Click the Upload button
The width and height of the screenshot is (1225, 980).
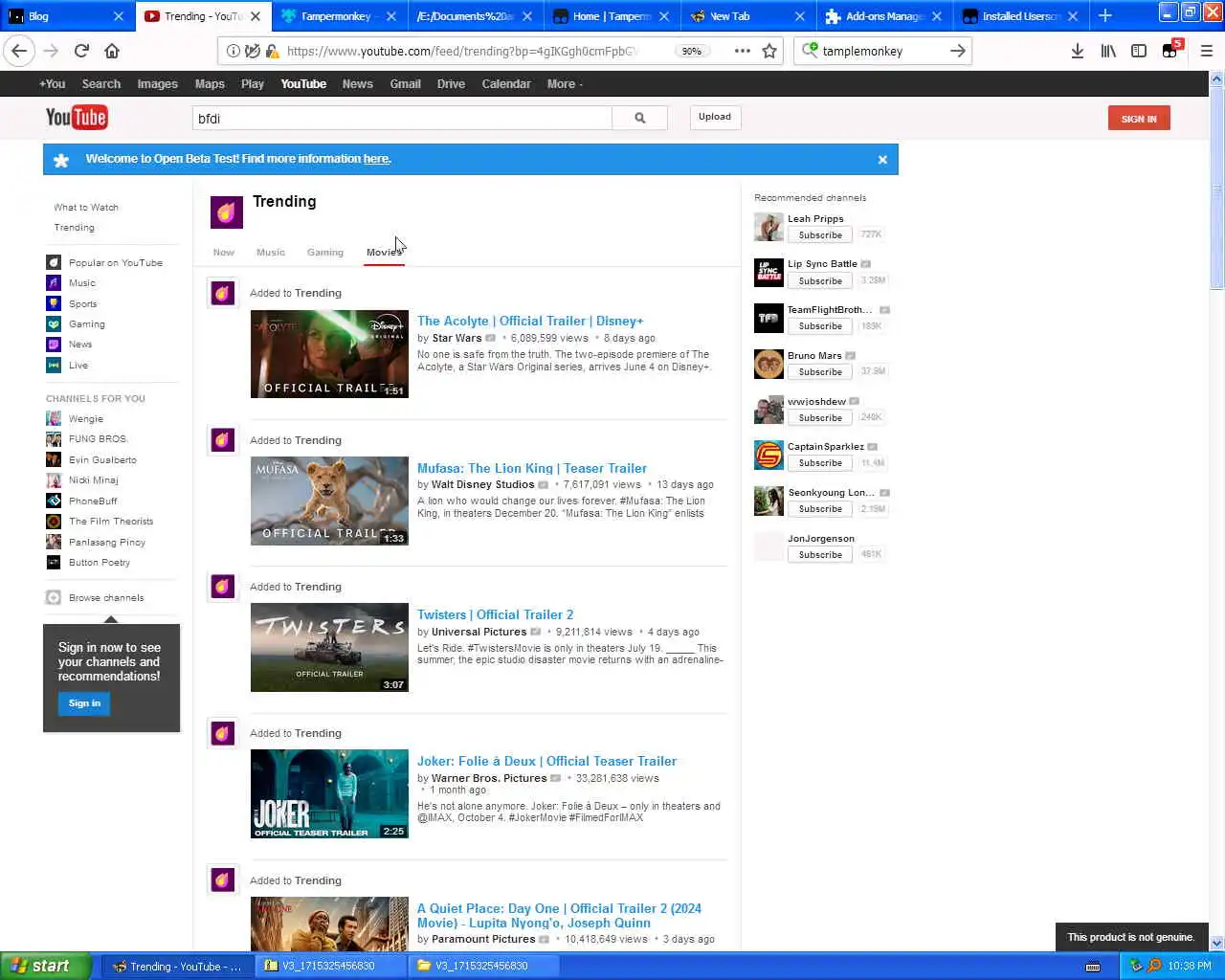pos(715,117)
